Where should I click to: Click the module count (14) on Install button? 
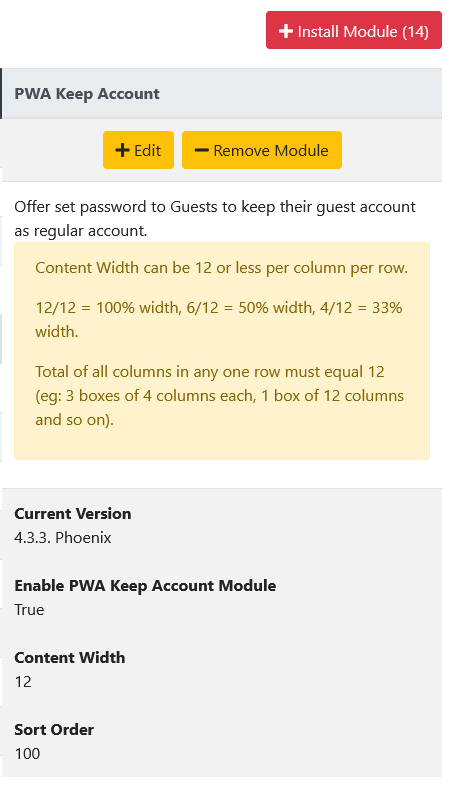[415, 32]
